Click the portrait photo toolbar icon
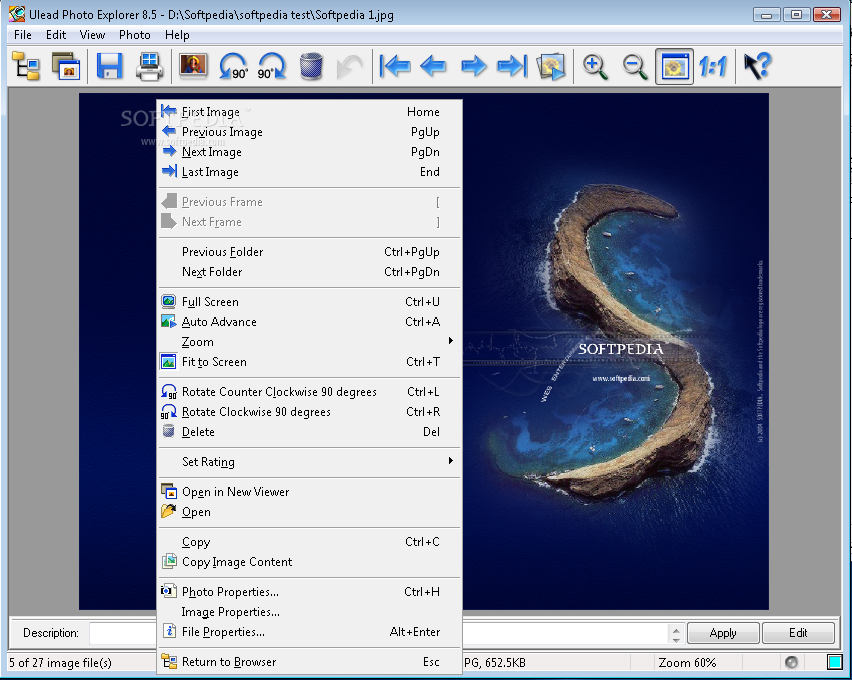The width and height of the screenshot is (852, 680). (x=193, y=66)
